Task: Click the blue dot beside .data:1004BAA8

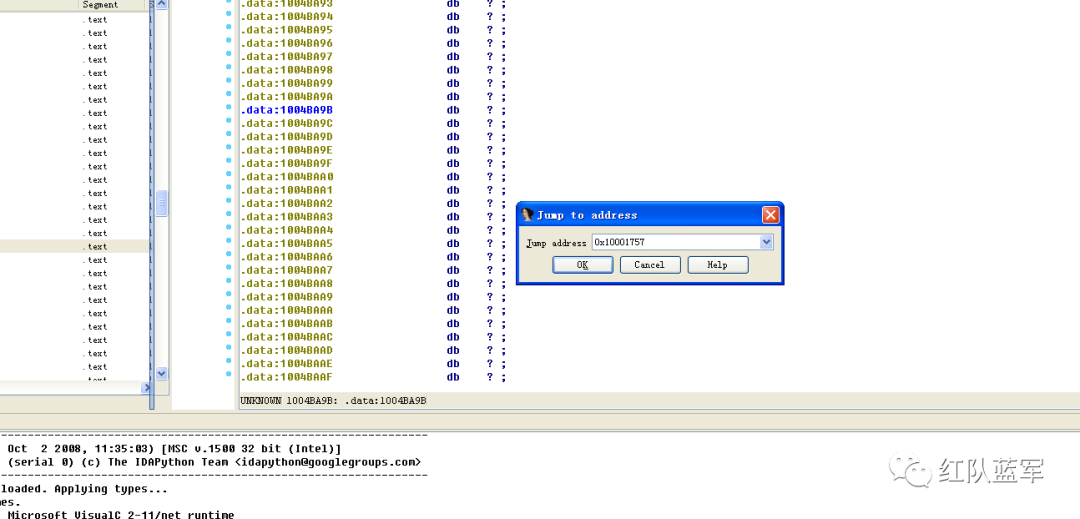Action: [x=229, y=282]
